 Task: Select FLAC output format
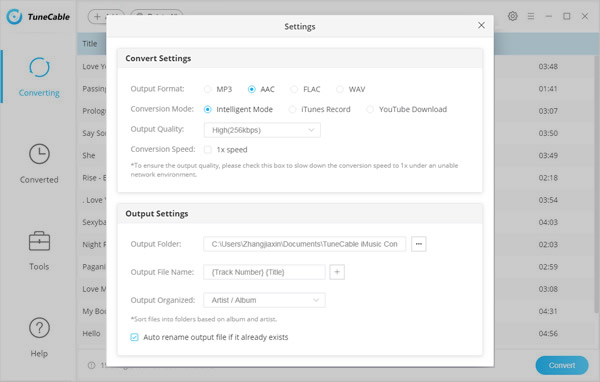(294, 89)
